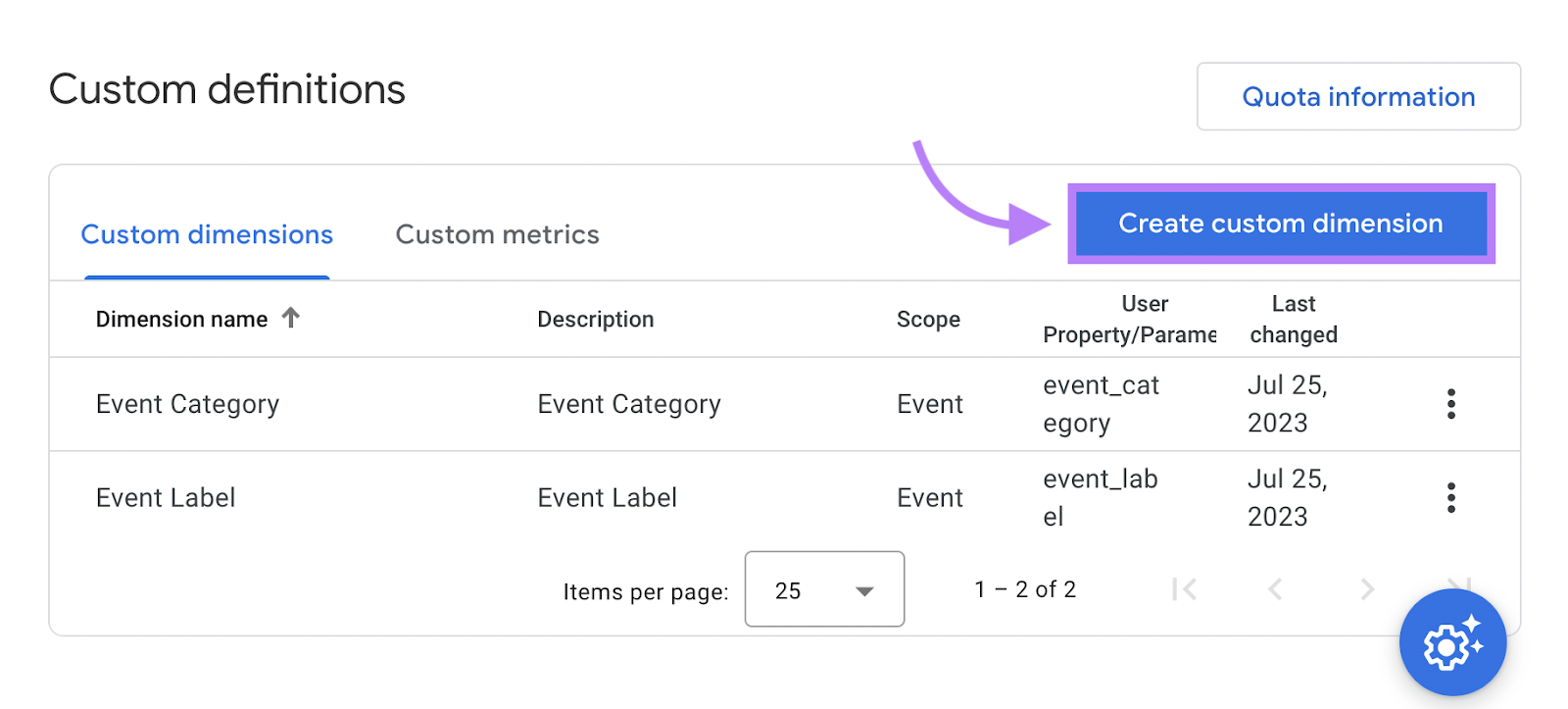The width and height of the screenshot is (1568, 709).
Task: Jump to the first page of results
Action: coord(1186,589)
